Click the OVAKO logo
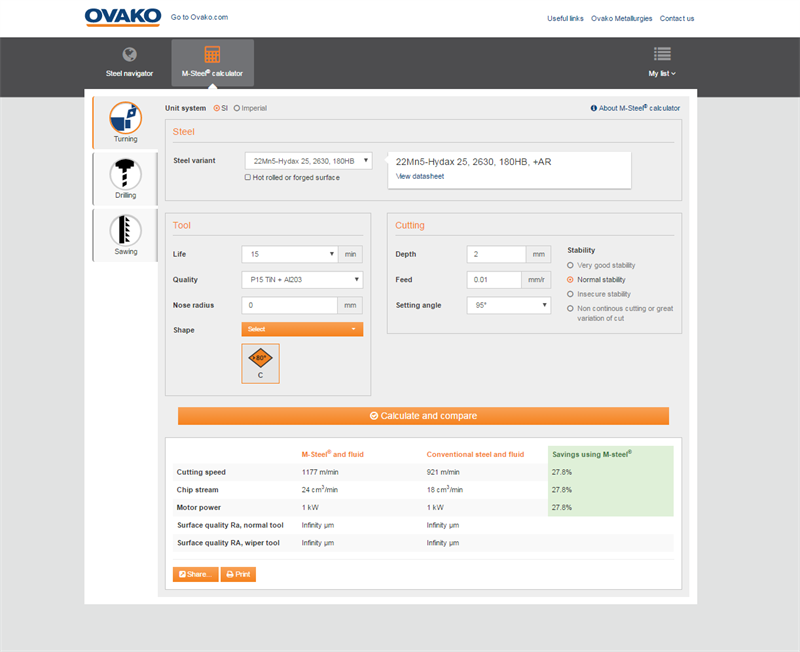The image size is (800, 652). 123,17
